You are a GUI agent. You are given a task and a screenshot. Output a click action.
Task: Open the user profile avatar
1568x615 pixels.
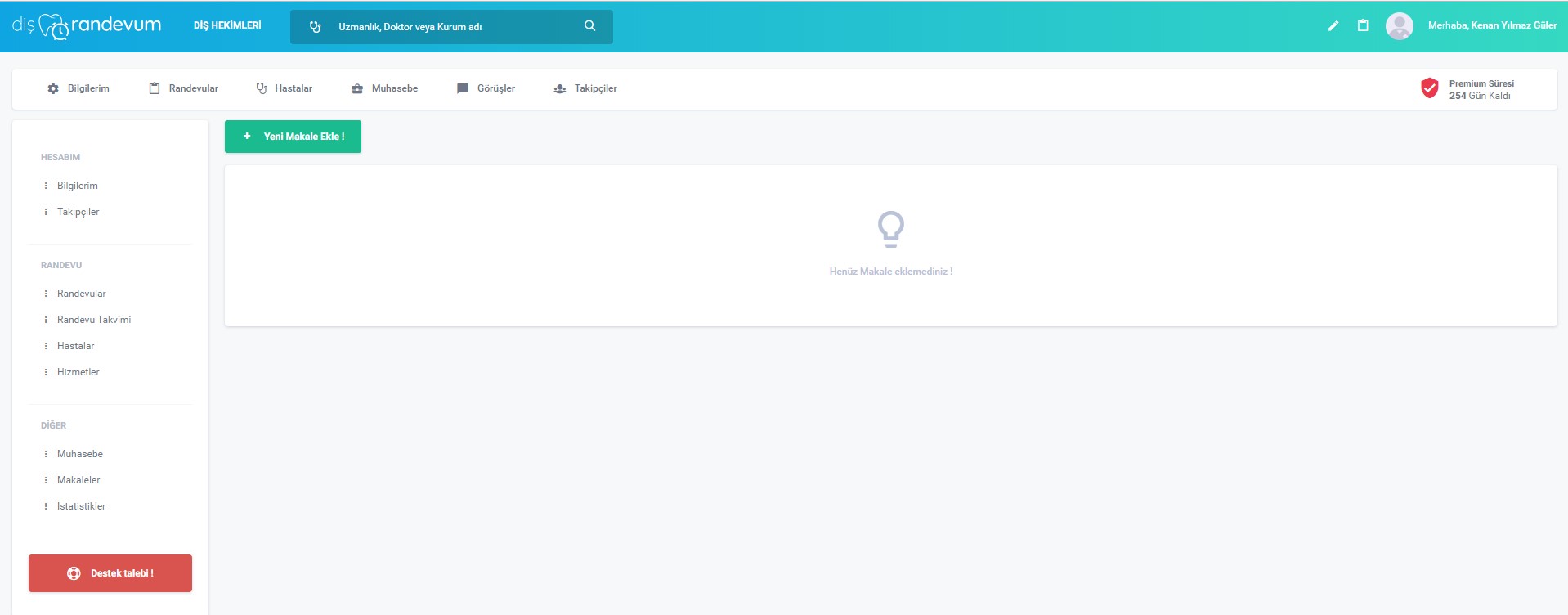(x=1399, y=26)
